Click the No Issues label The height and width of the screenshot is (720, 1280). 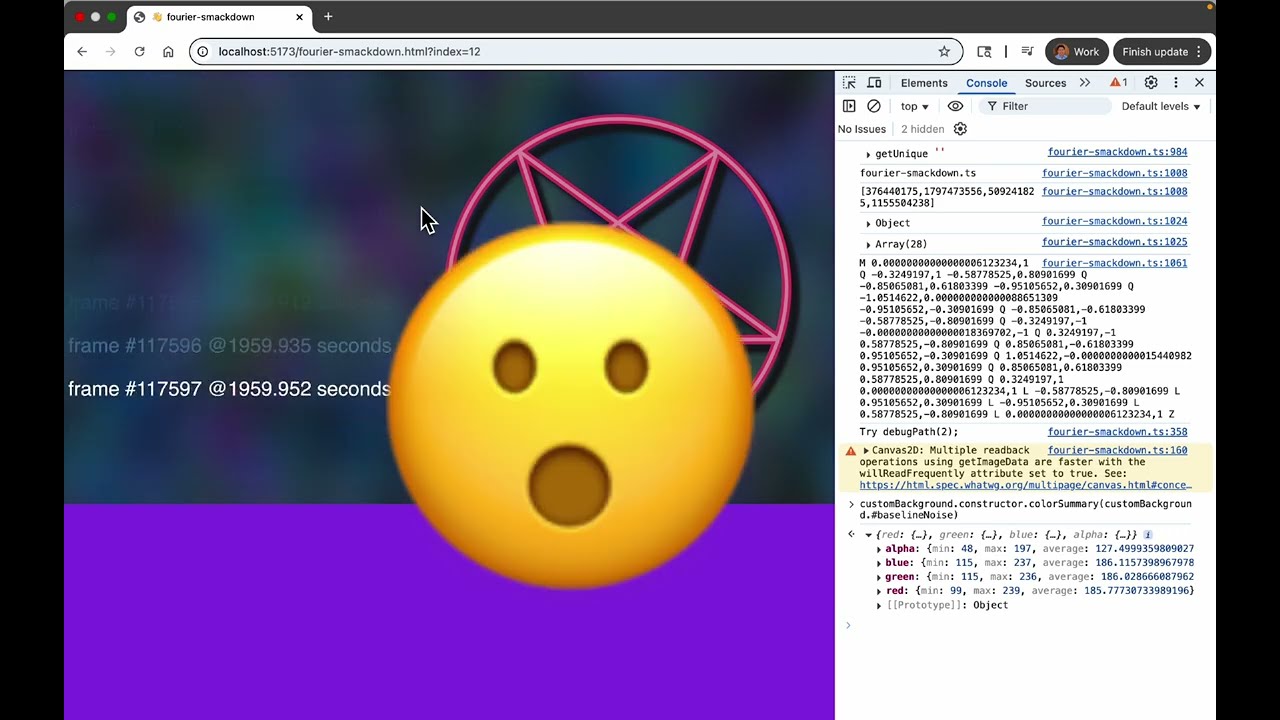click(x=862, y=129)
